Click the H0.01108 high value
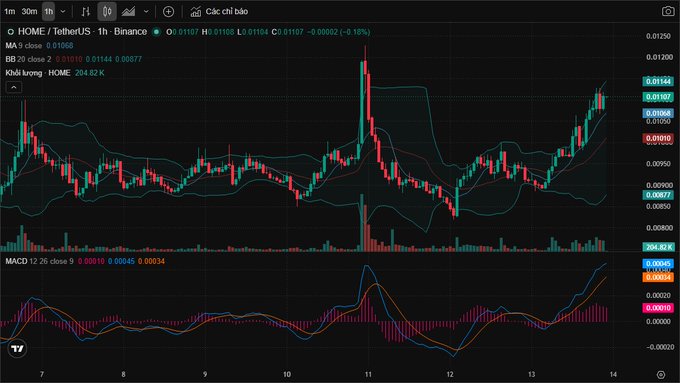The width and height of the screenshot is (680, 383). pos(218,32)
